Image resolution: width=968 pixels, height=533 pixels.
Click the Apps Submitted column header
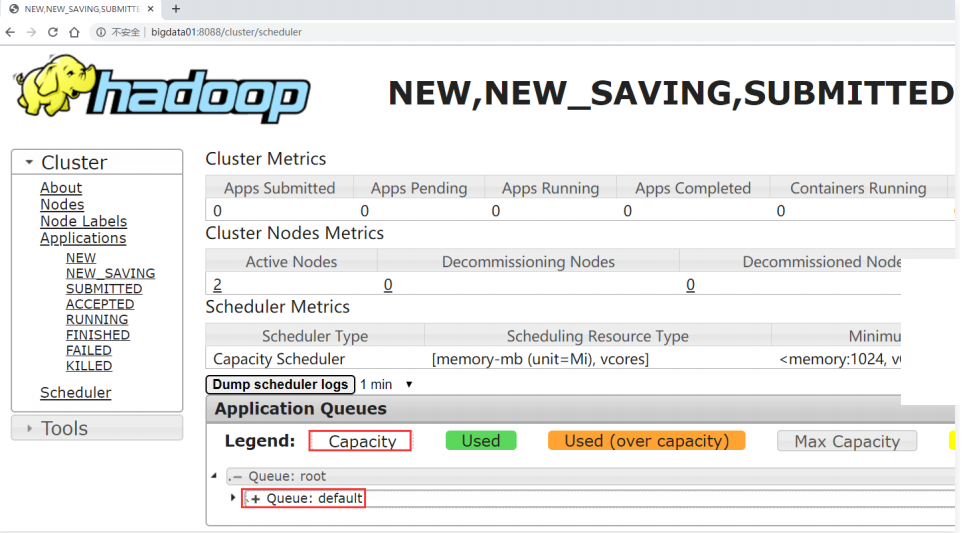point(280,188)
